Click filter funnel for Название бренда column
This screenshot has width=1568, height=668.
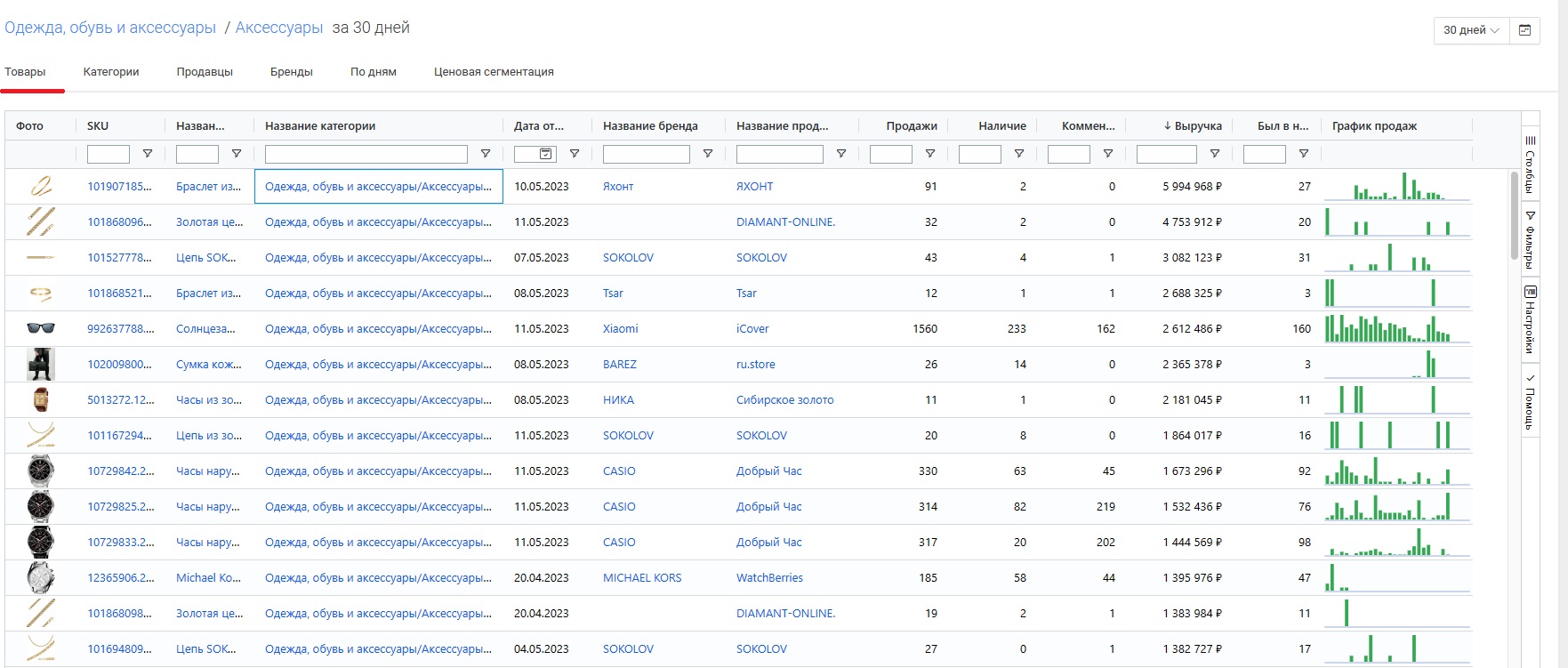click(x=708, y=154)
